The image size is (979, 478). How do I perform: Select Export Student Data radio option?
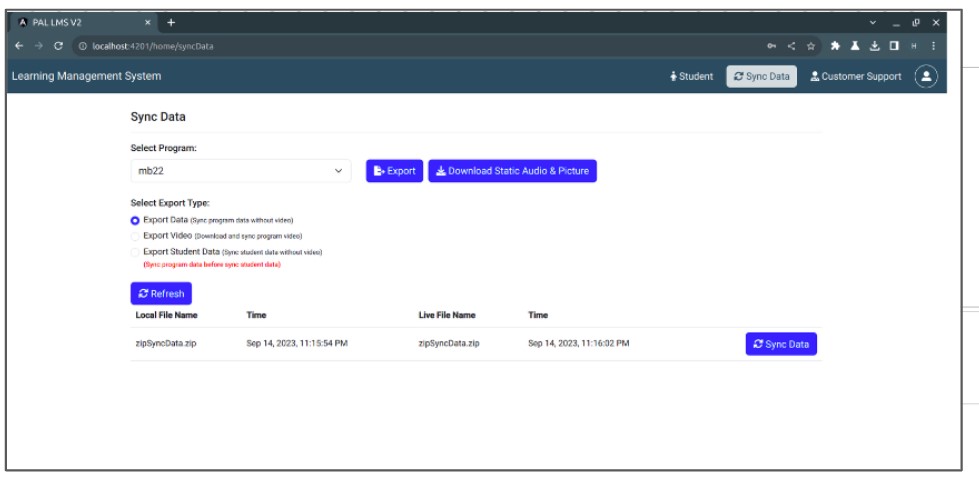coord(135,252)
